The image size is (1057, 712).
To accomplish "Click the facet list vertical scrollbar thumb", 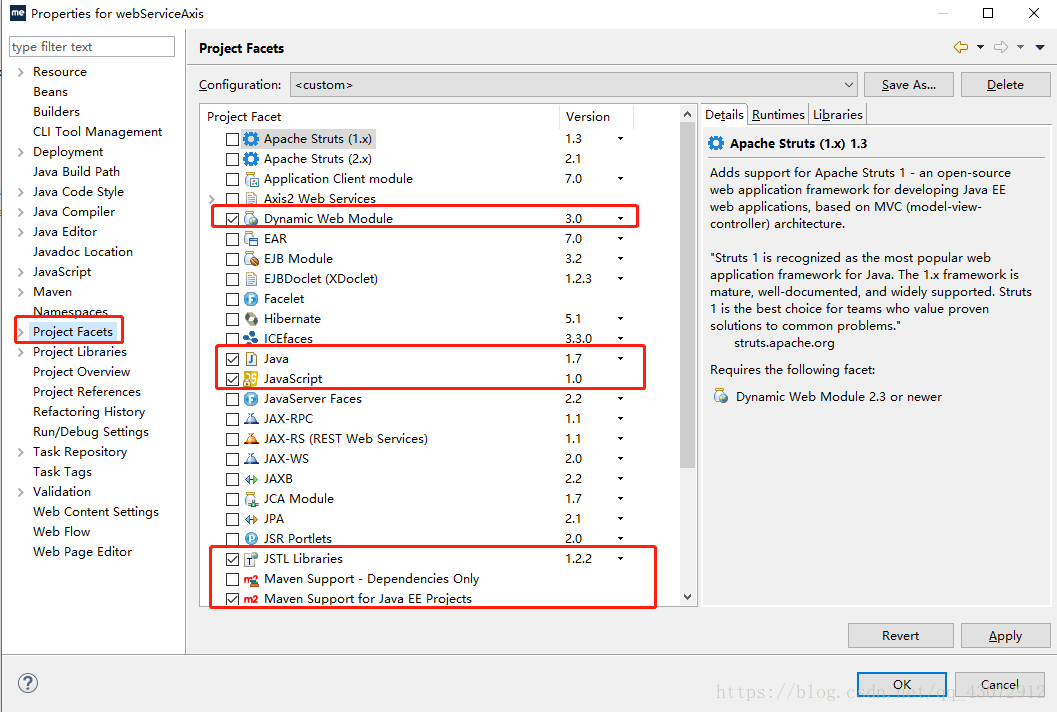I will [687, 295].
